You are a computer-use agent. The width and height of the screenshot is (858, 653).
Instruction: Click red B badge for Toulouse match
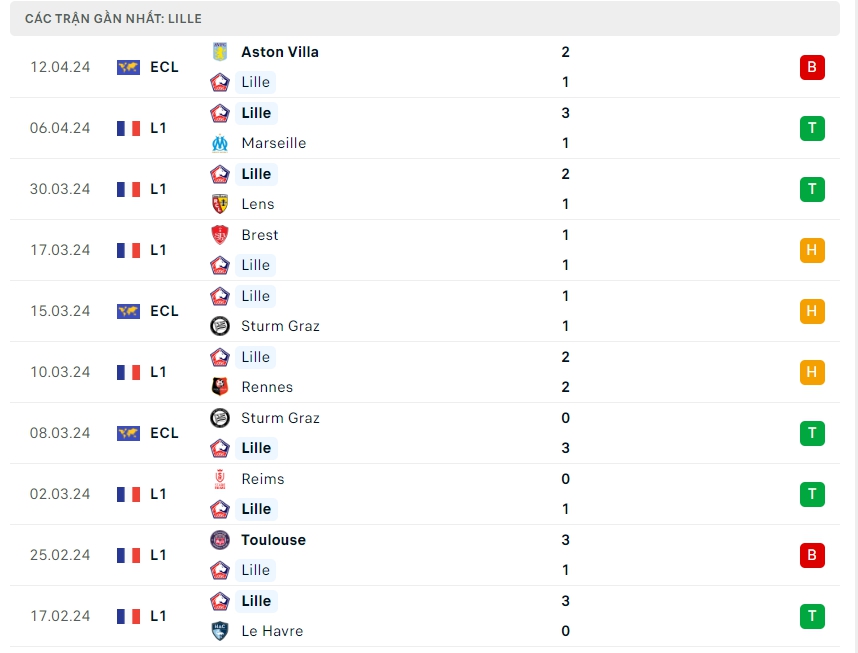point(812,555)
